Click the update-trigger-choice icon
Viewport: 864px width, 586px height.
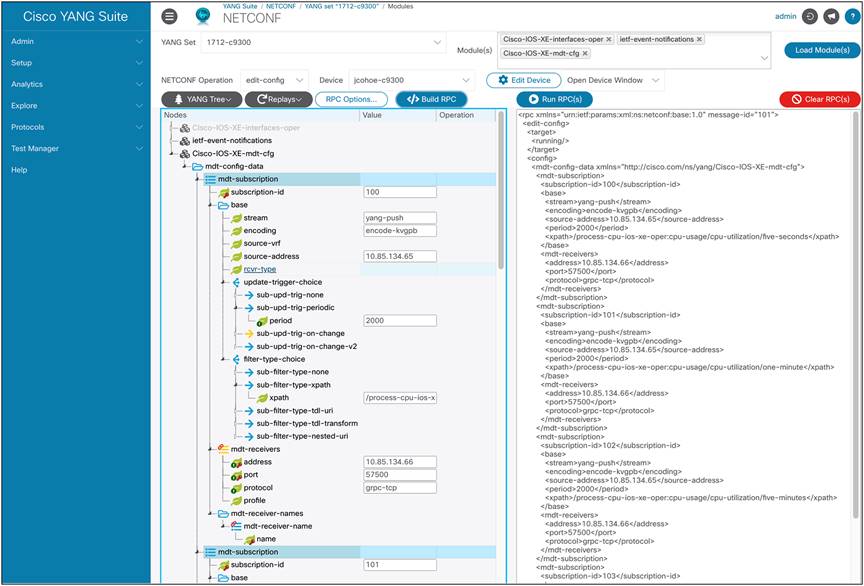[x=236, y=282]
